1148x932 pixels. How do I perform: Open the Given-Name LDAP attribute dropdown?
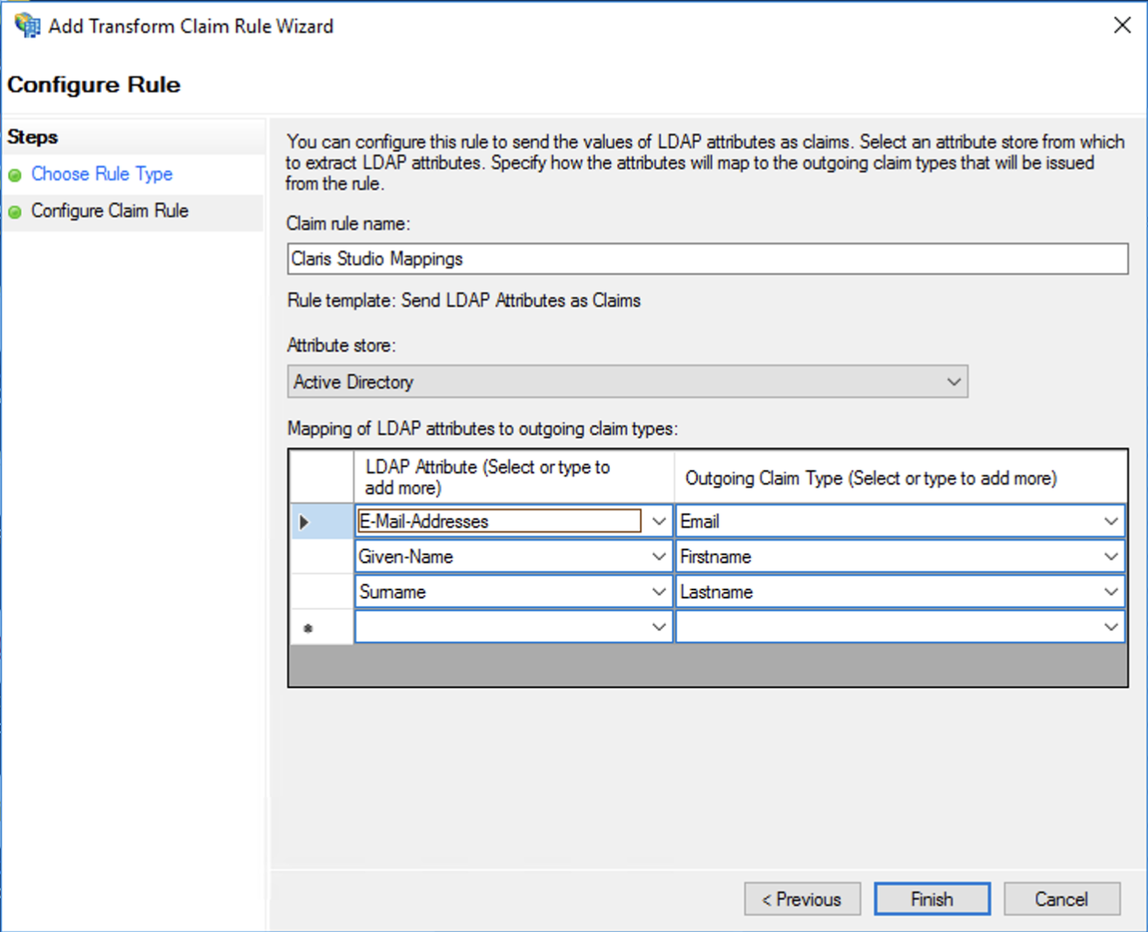659,556
